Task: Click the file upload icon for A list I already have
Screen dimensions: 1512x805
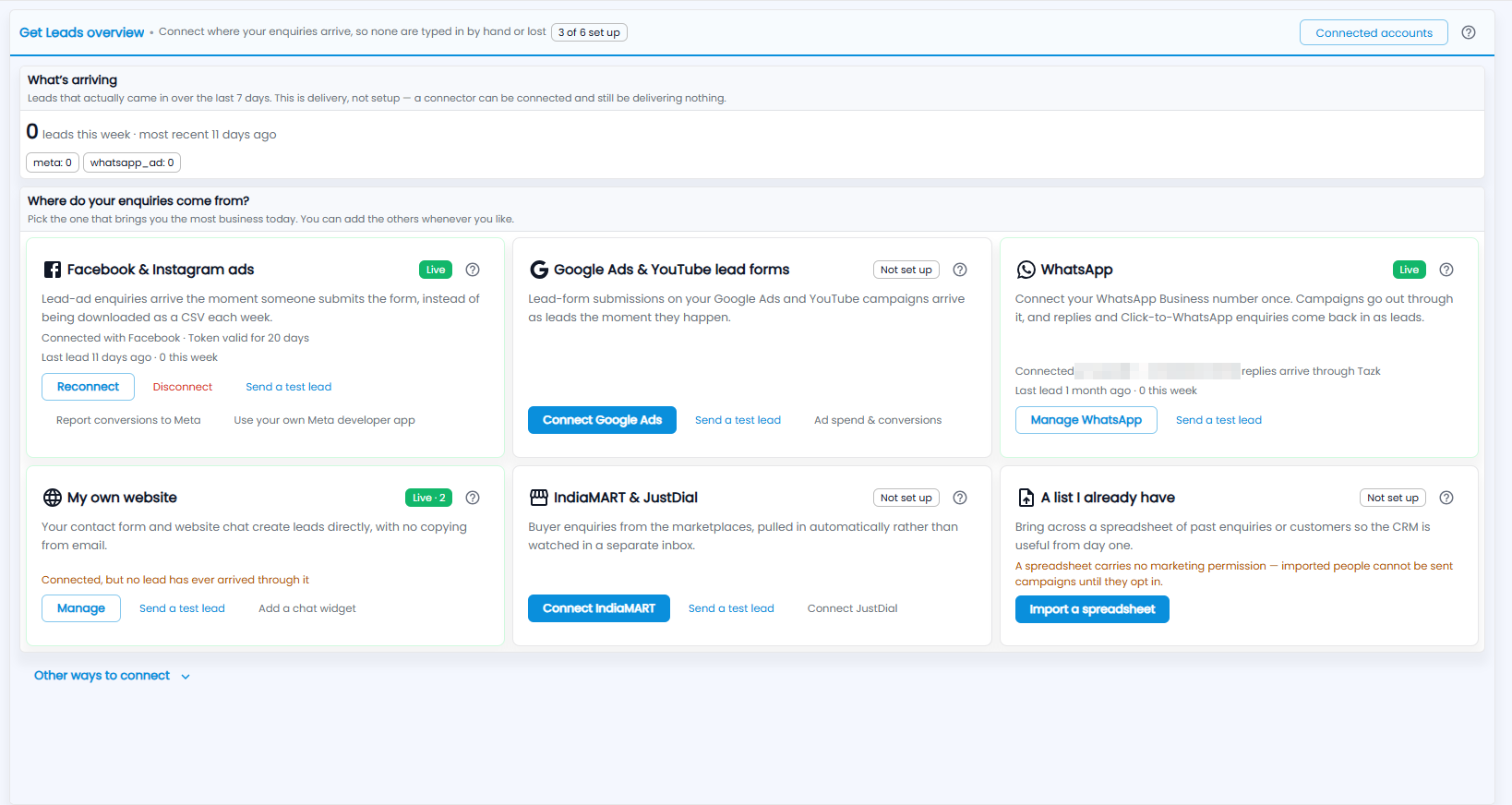Action: (1026, 498)
